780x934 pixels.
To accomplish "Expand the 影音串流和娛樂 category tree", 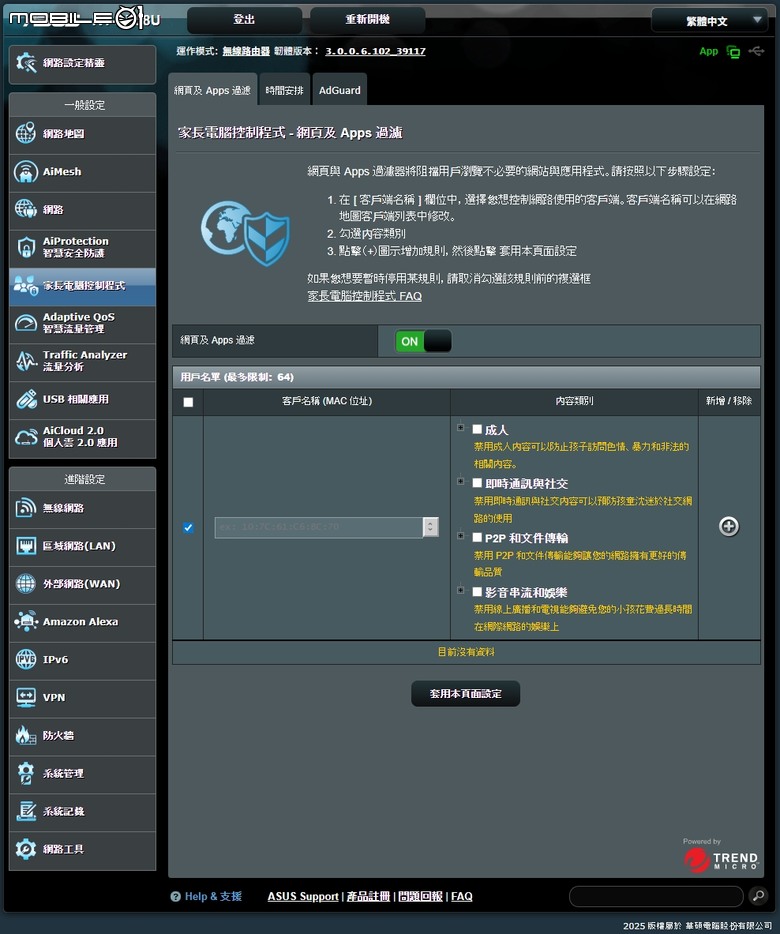I will 461,590.
